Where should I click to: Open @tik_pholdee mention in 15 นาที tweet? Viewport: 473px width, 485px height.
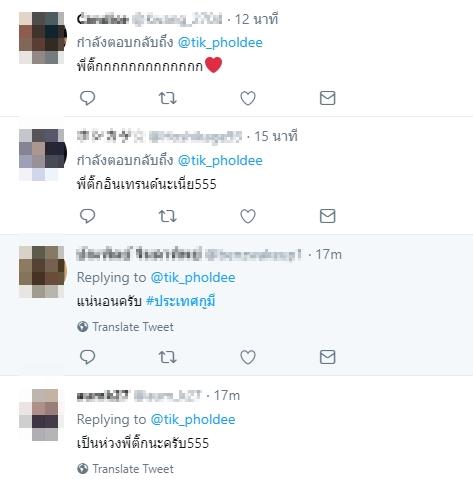click(220, 161)
